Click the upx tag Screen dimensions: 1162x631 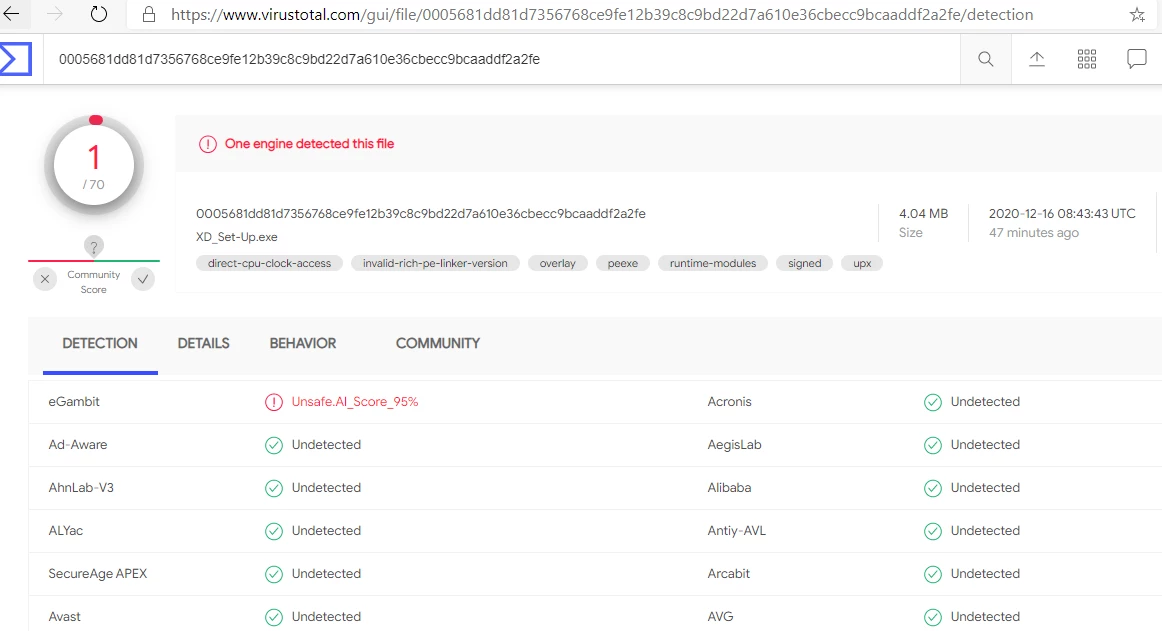pyautogui.click(x=862, y=263)
